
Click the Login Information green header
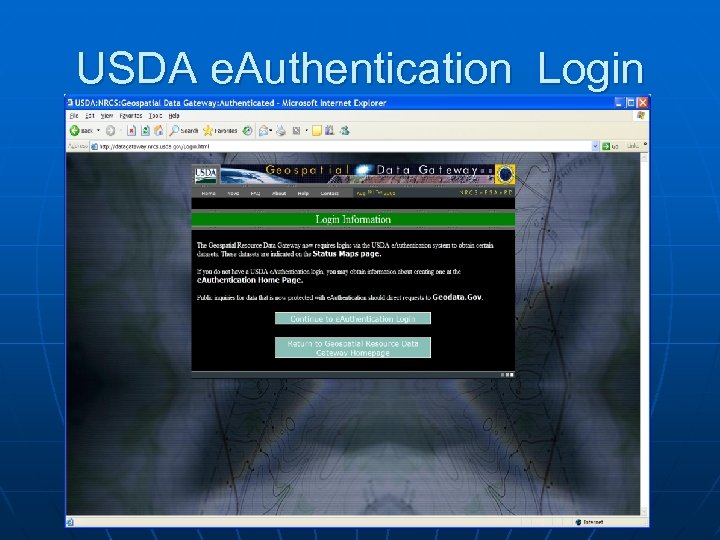coord(353,219)
